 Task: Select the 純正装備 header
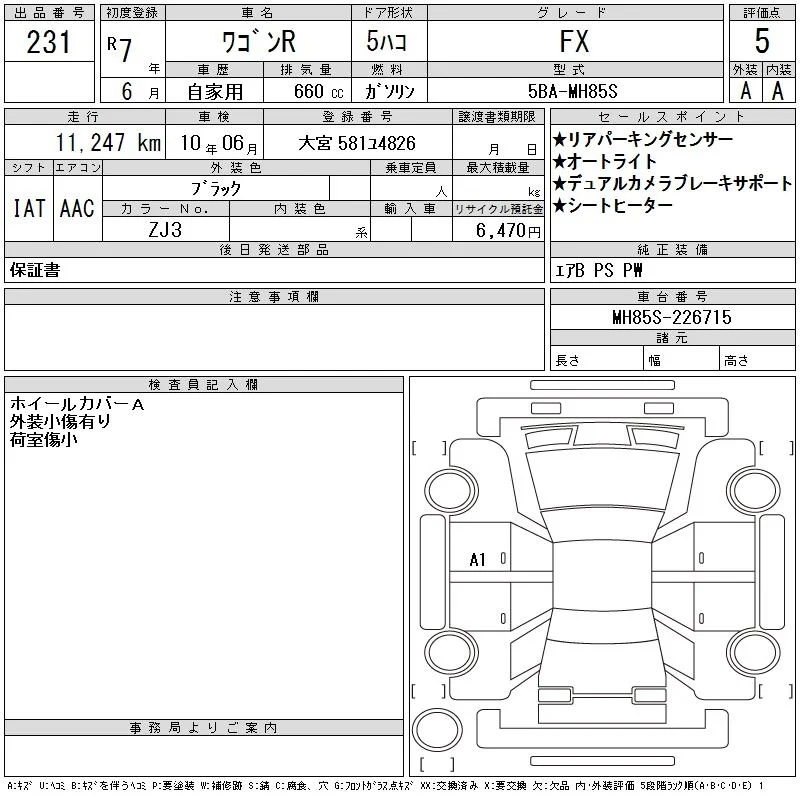click(x=672, y=249)
